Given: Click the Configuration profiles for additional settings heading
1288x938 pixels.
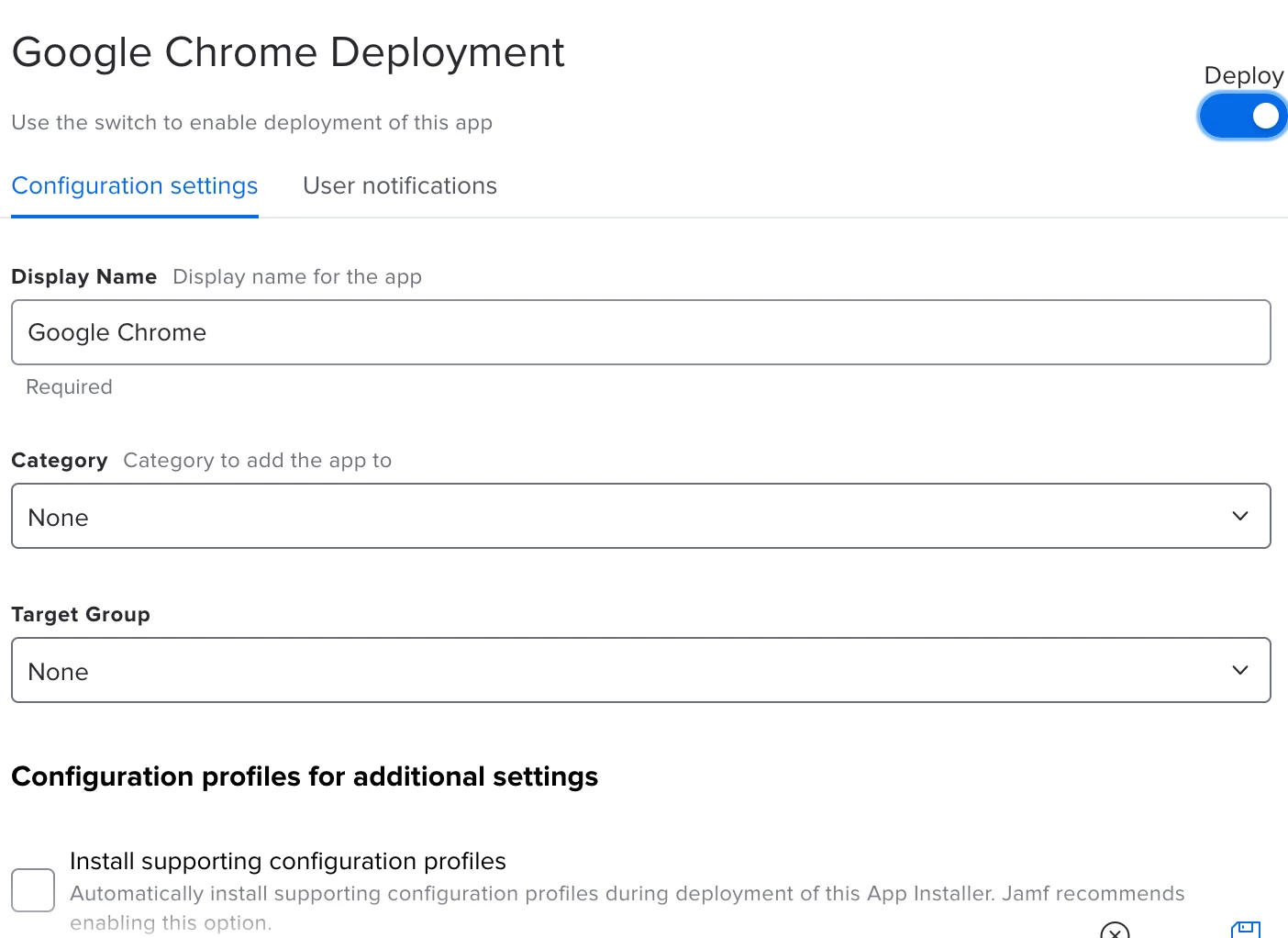Looking at the screenshot, I should 305,776.
